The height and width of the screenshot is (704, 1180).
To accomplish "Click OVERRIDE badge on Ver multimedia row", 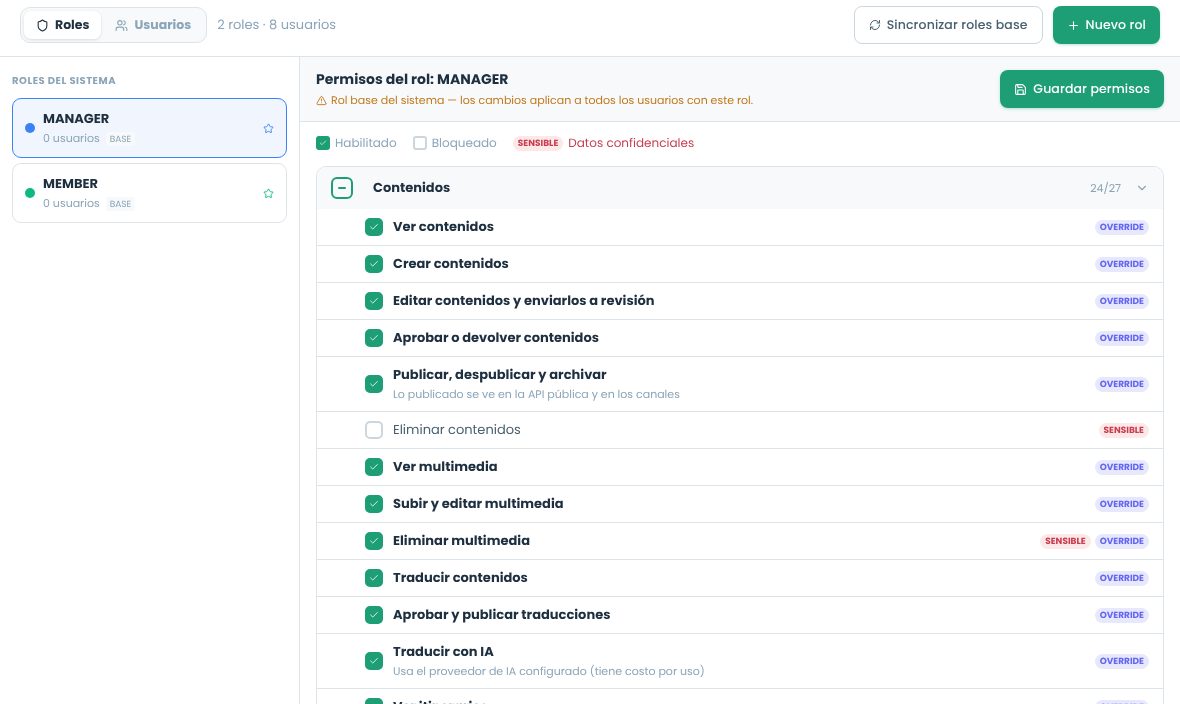I will (x=1121, y=467).
